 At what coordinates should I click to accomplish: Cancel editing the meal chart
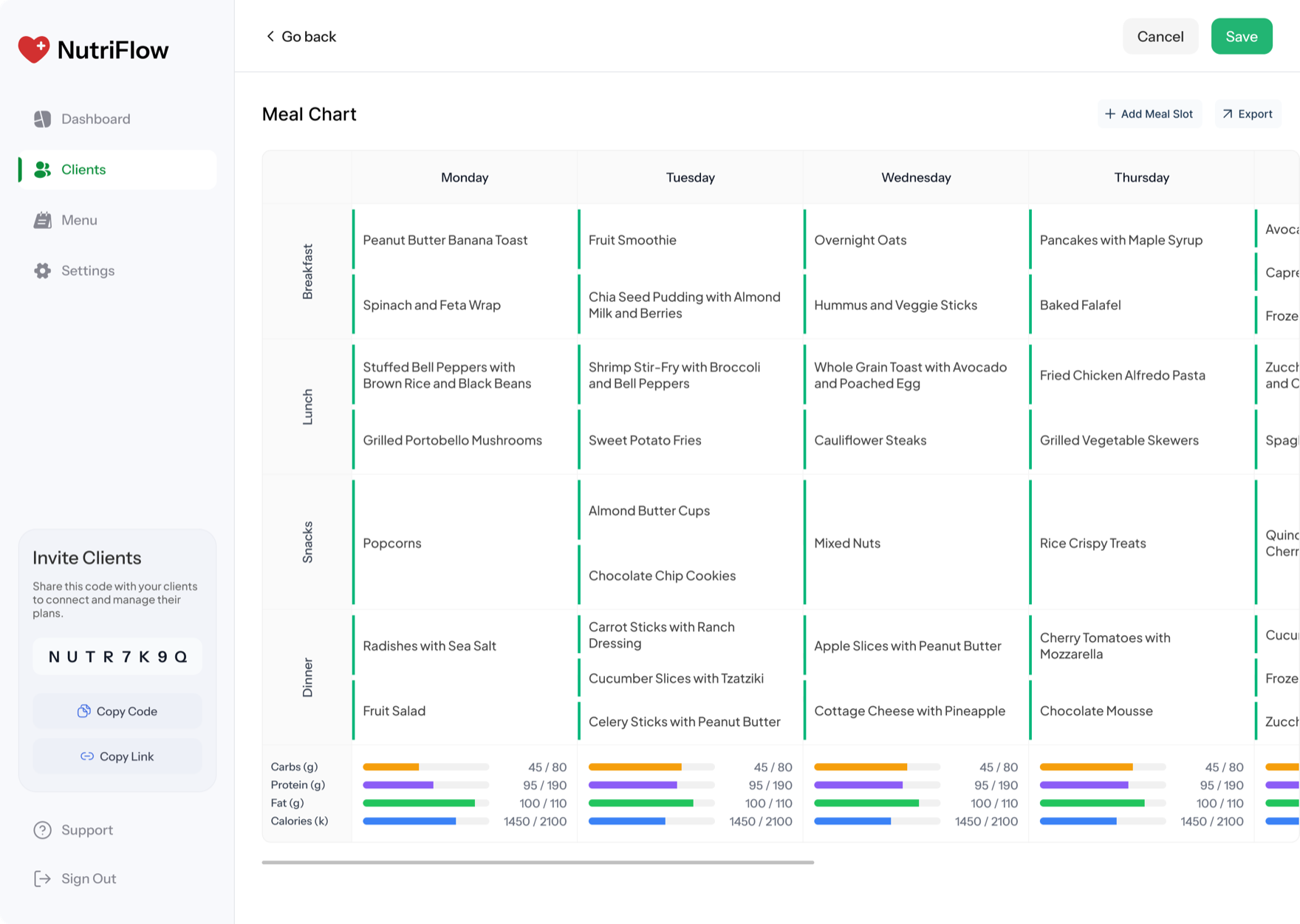[1160, 36]
